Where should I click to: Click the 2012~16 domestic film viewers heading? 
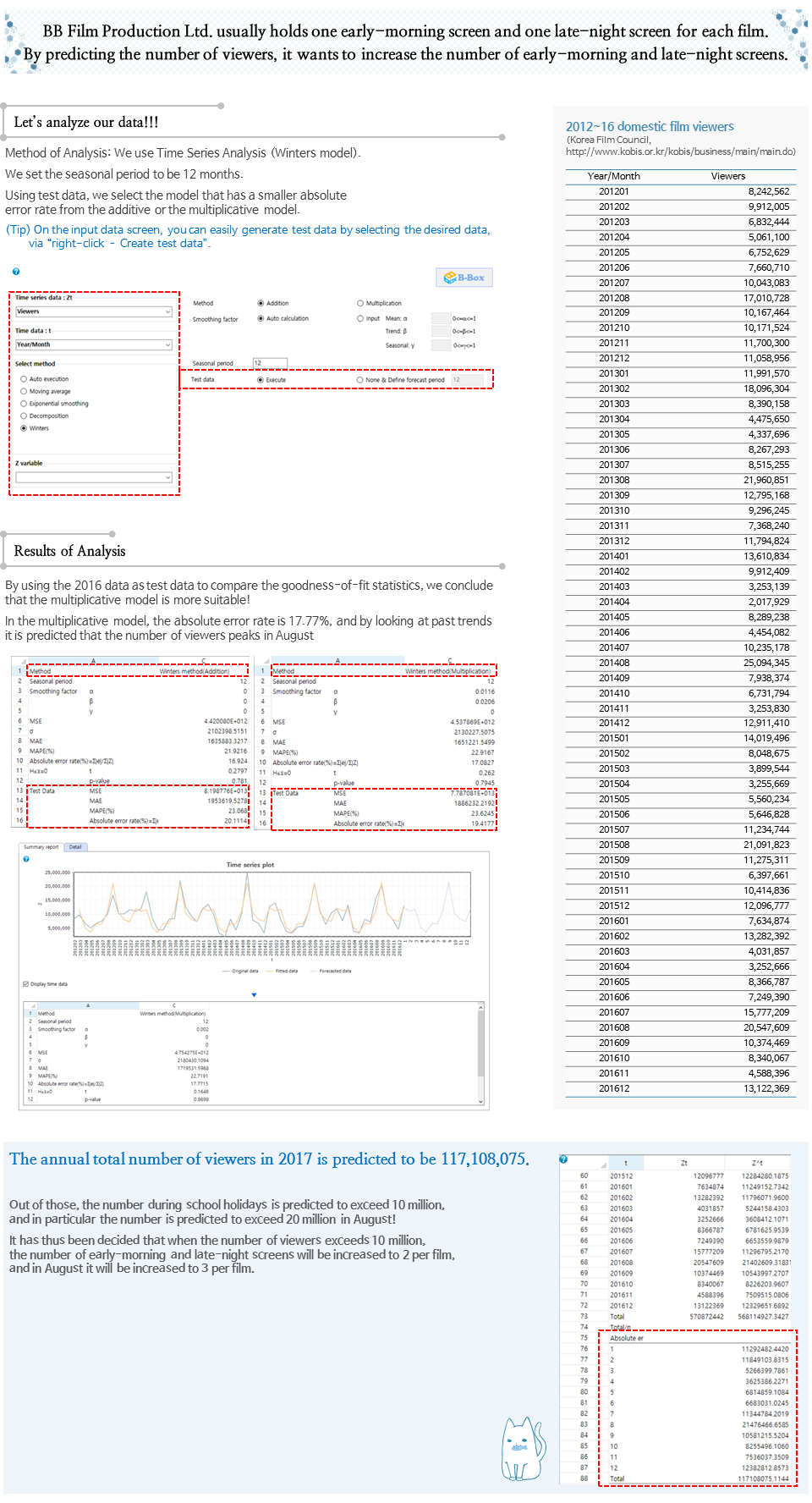650,127
